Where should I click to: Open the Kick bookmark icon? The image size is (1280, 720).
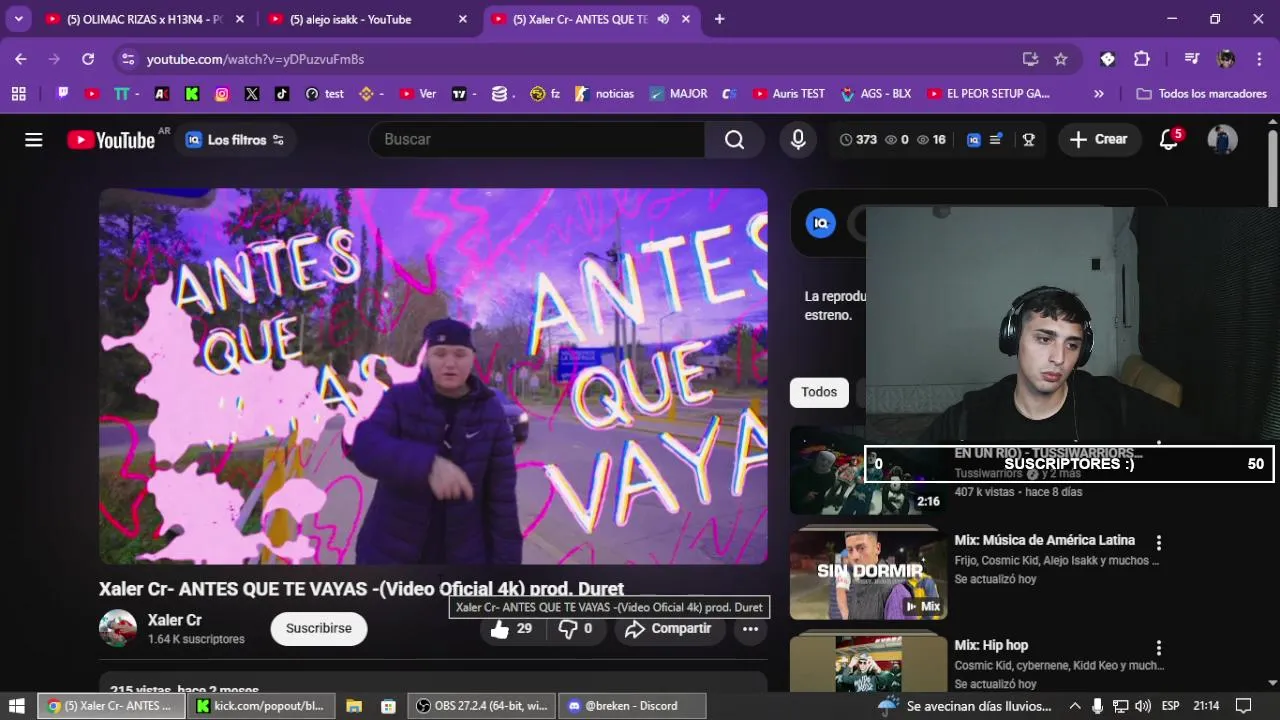pyautogui.click(x=192, y=94)
